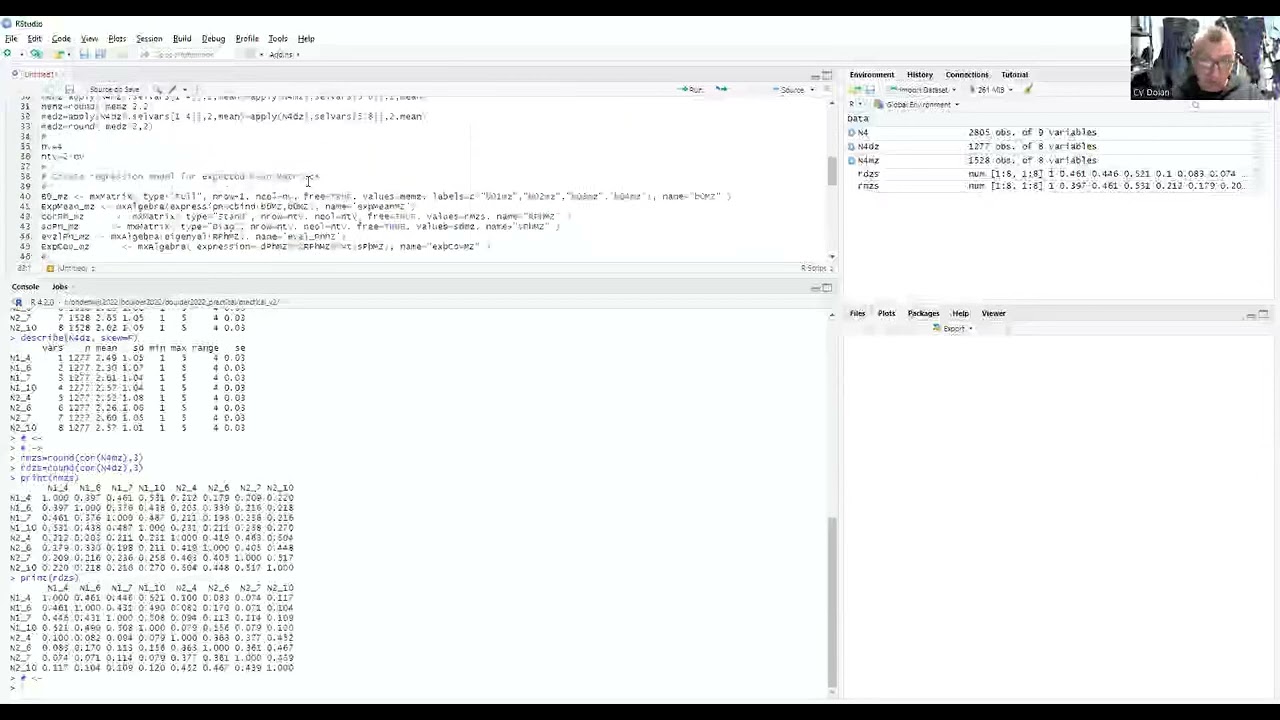Select the Console tab
The width and height of the screenshot is (1280, 720).
[x=25, y=287]
